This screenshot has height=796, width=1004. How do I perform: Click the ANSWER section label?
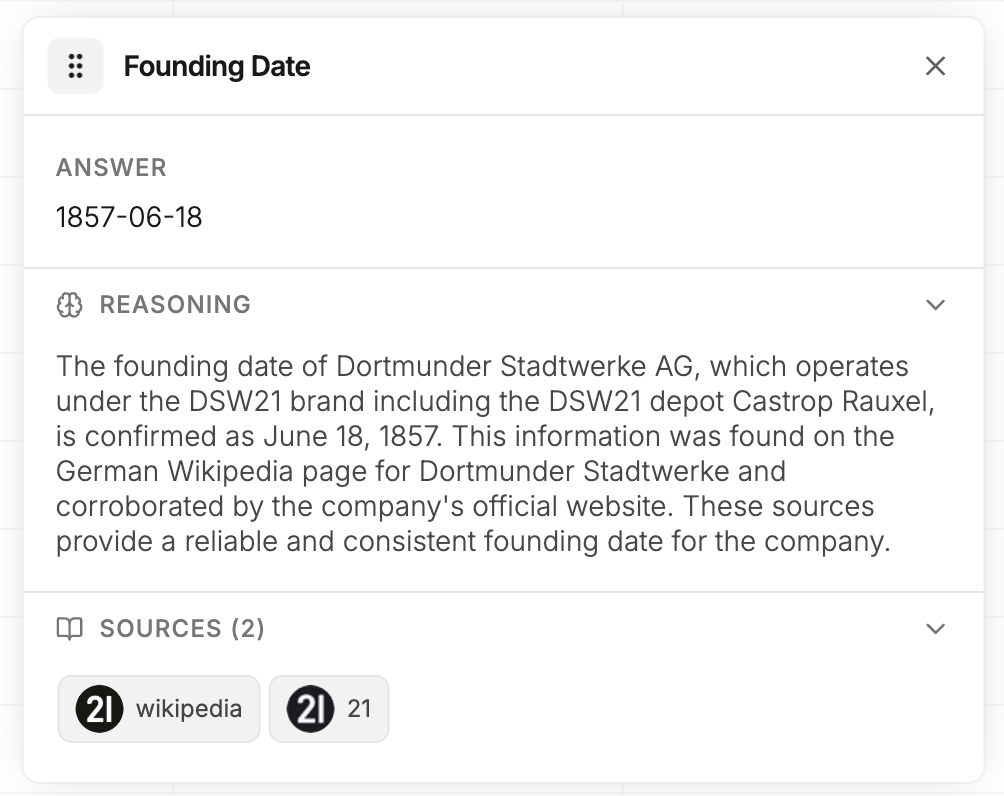coord(111,168)
